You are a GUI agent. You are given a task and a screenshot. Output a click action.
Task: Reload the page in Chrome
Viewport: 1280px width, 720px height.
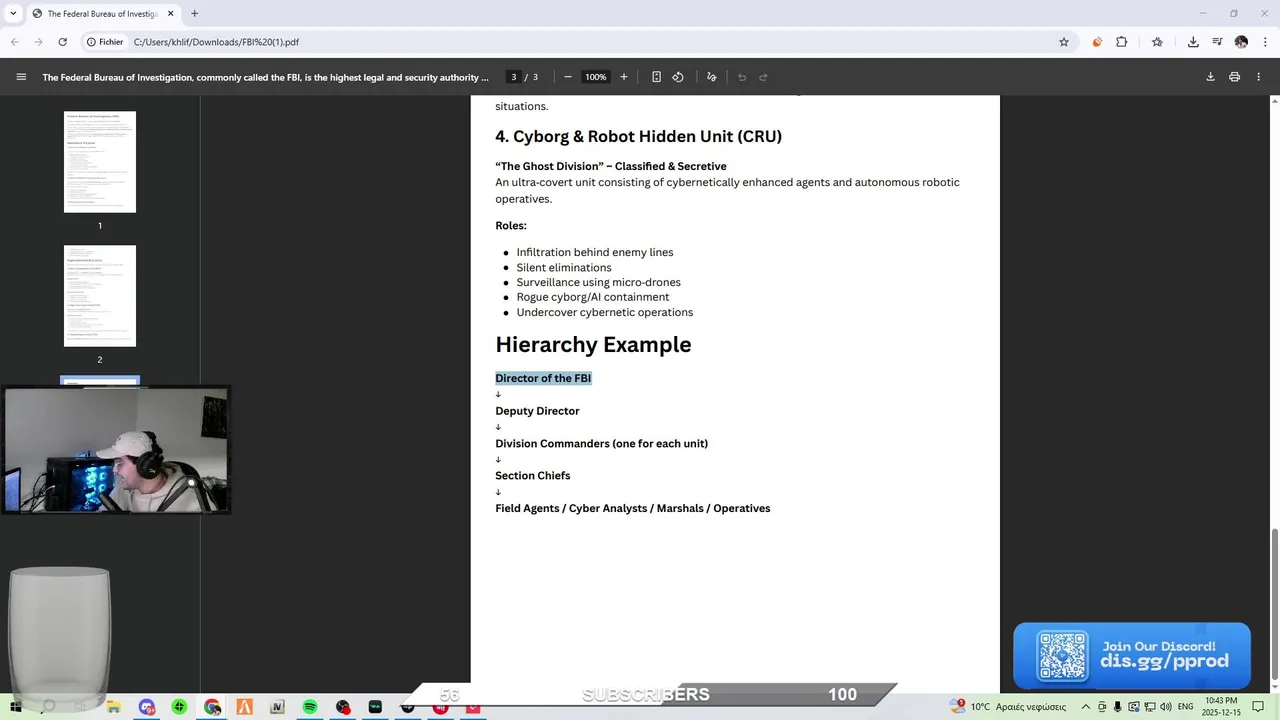(62, 42)
